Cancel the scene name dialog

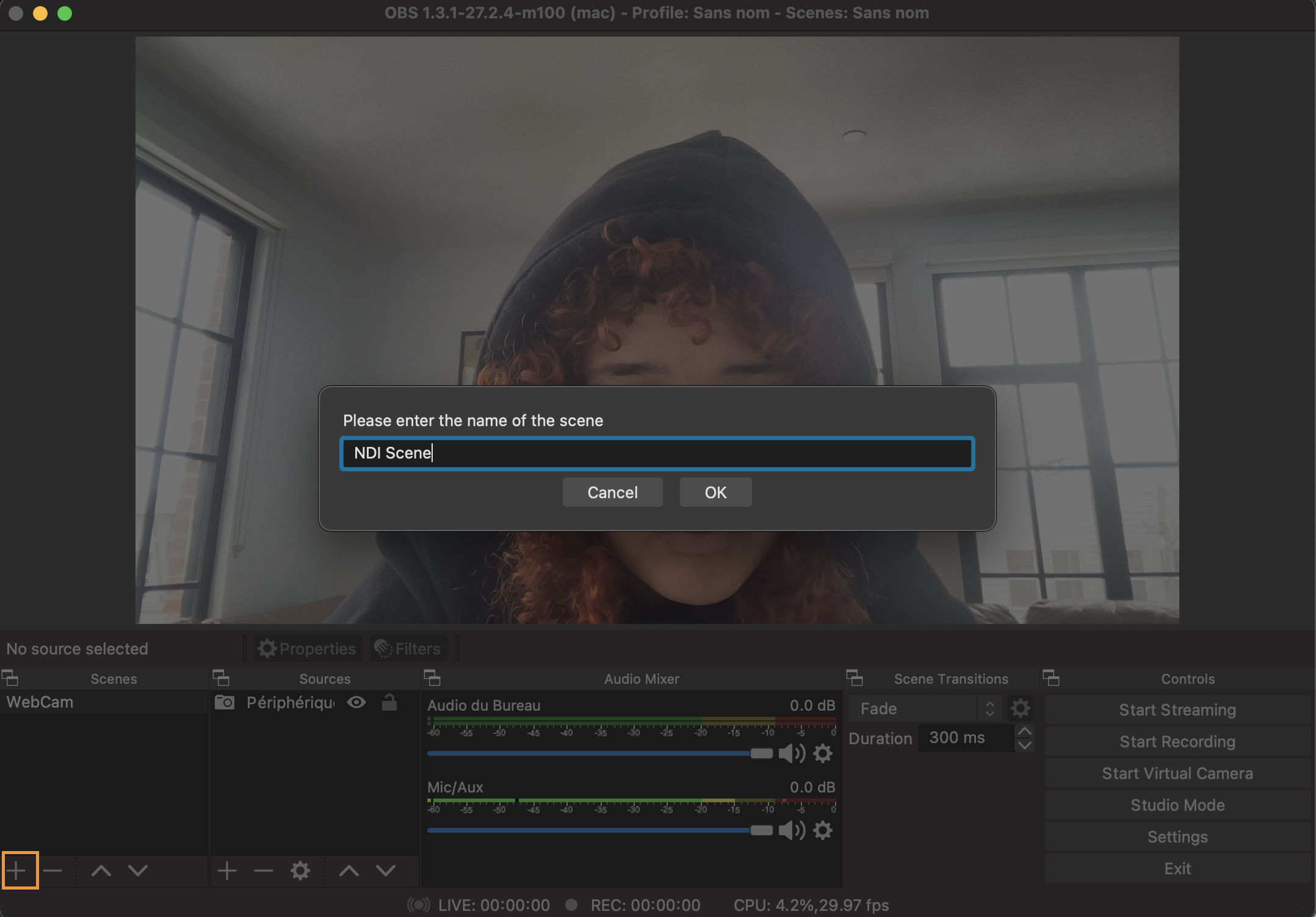612,493
